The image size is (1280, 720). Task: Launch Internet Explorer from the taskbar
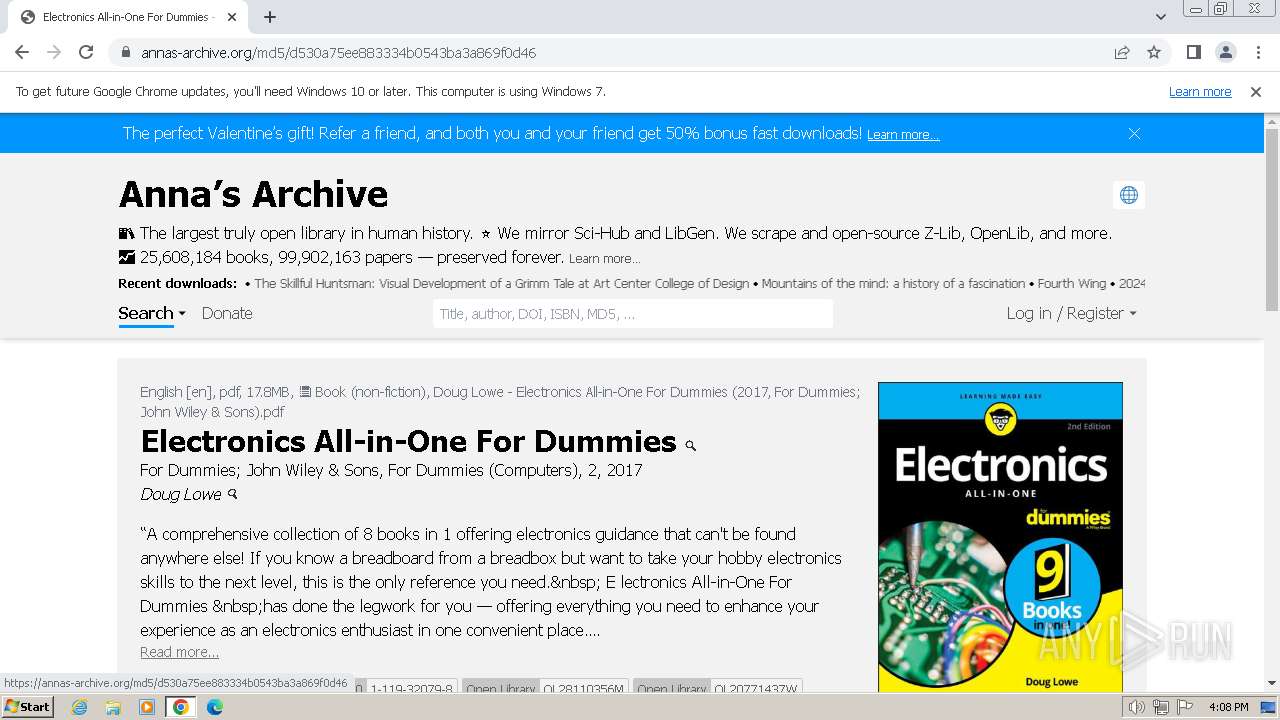click(79, 707)
